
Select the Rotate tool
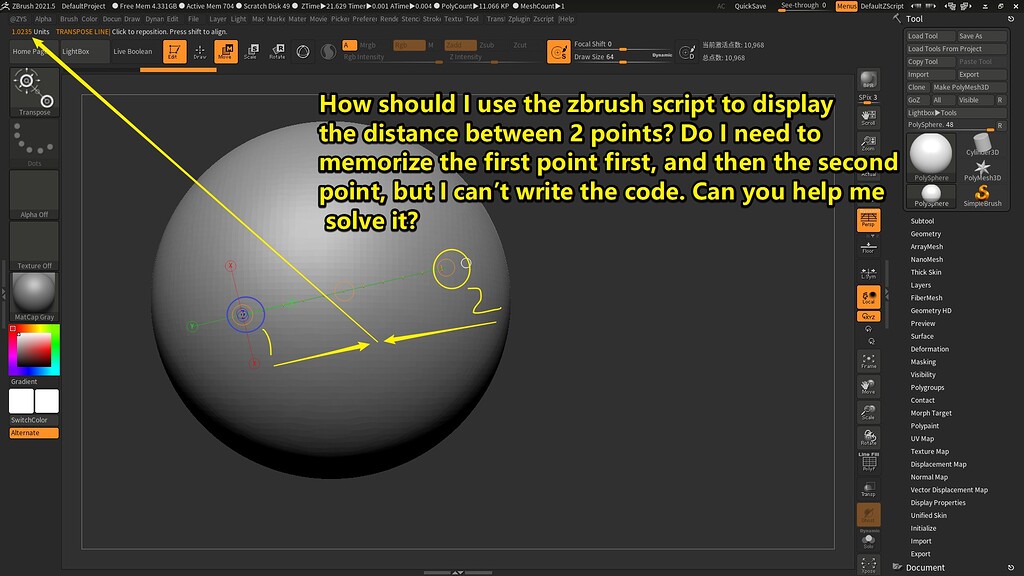(278, 53)
